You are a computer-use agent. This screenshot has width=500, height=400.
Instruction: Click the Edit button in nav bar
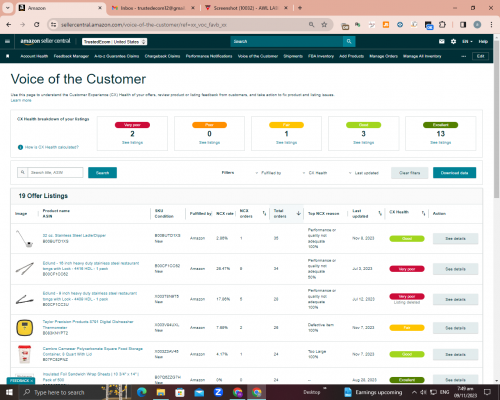(x=480, y=56)
